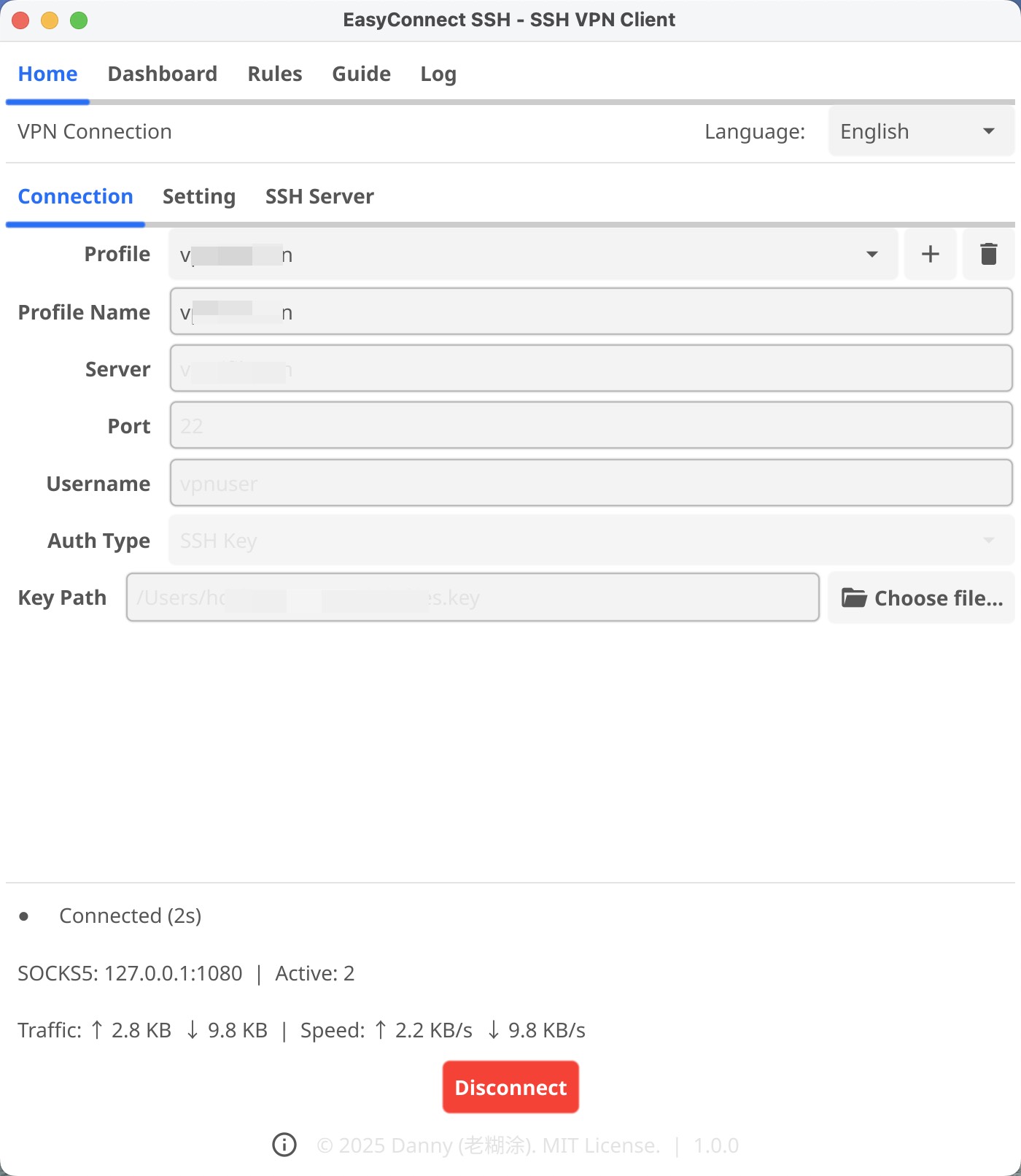Focus the Port field showing 22
This screenshot has width=1021, height=1176.
[591, 425]
